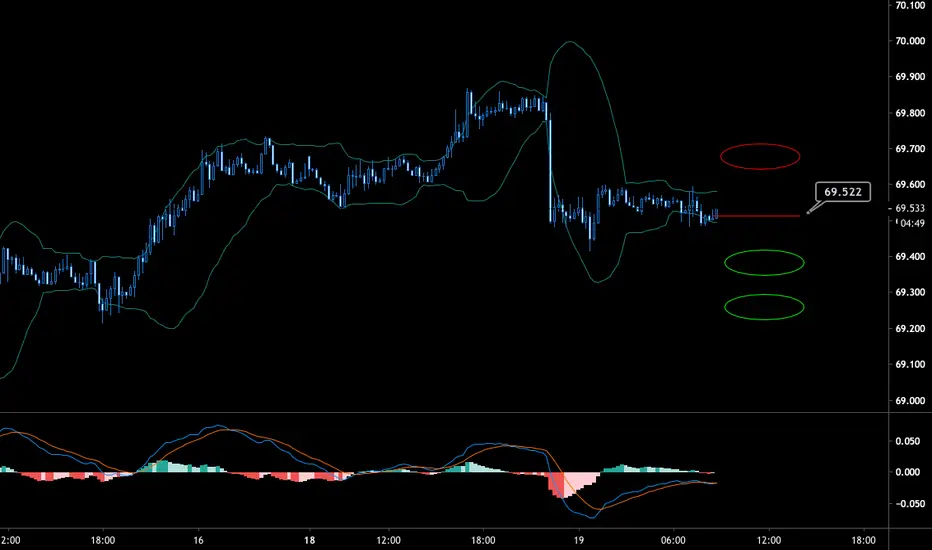The height and width of the screenshot is (550, 932).
Task: Click the 06:00 time axis label
Action: pos(673,540)
